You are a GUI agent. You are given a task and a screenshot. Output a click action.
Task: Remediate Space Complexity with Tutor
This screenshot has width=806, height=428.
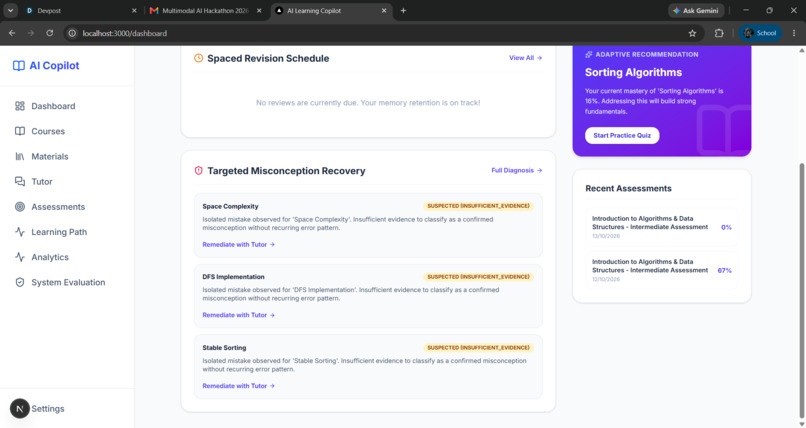(x=239, y=245)
